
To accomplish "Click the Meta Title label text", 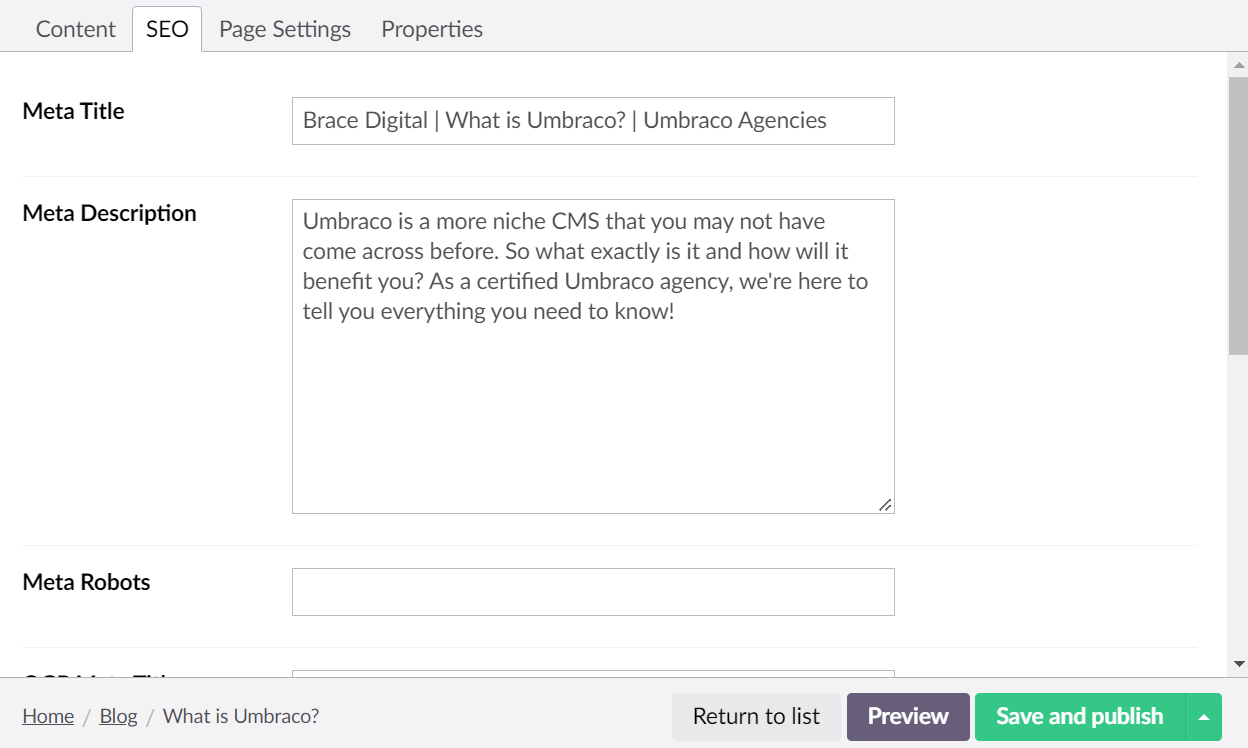I will [73, 111].
